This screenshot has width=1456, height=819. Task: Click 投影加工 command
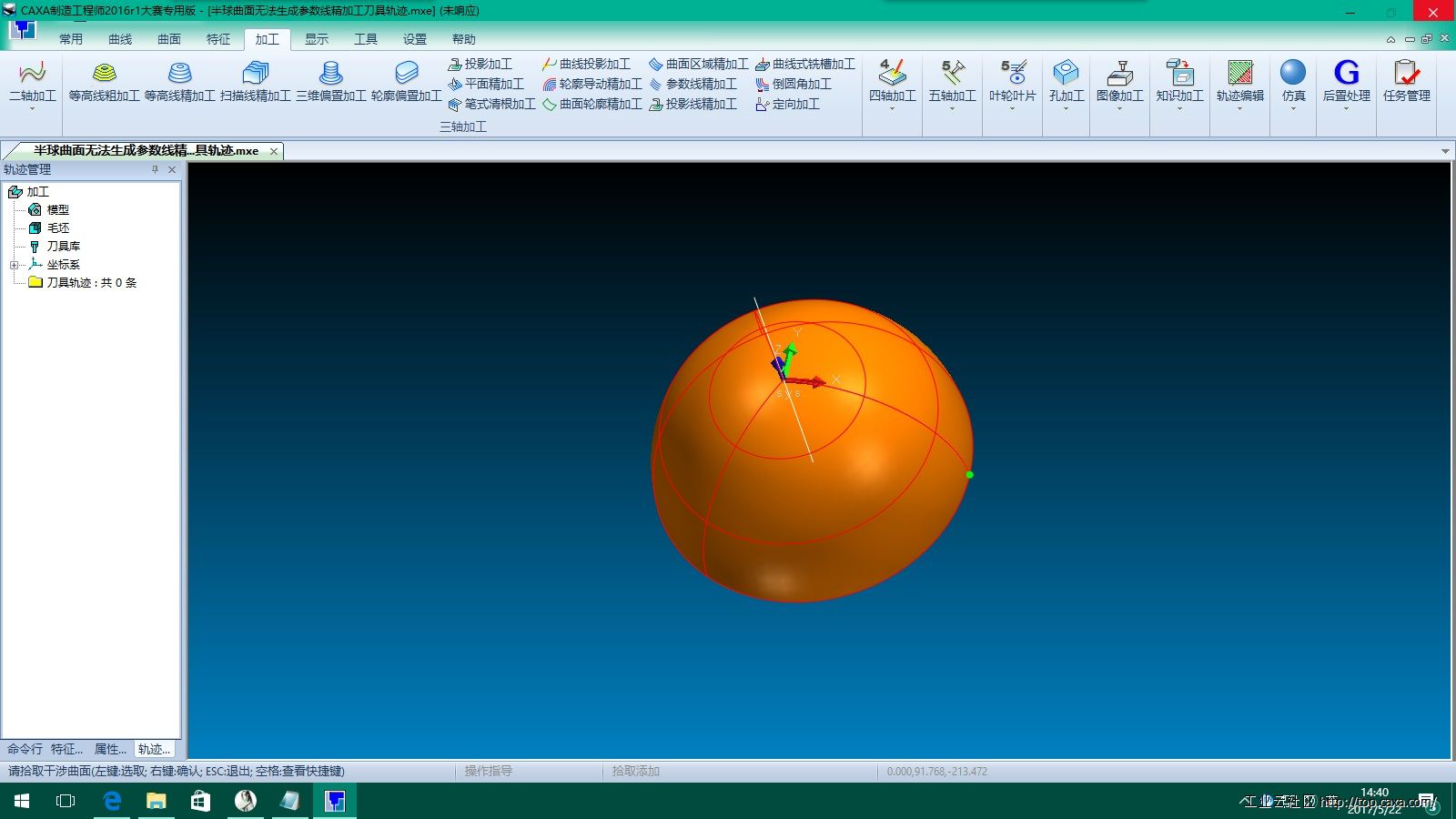point(480,64)
